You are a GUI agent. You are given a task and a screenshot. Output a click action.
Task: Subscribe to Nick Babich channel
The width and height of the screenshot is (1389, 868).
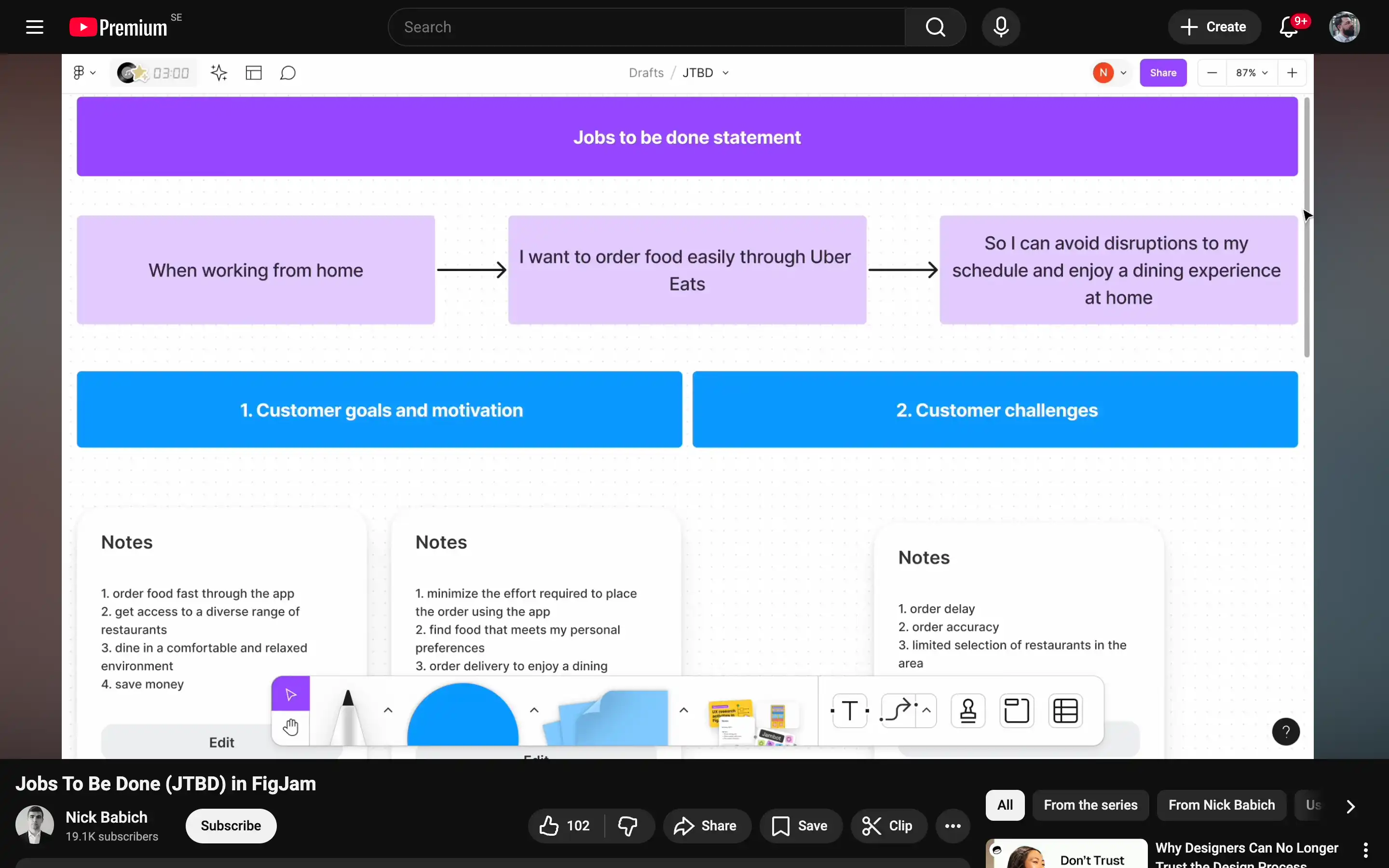(231, 826)
